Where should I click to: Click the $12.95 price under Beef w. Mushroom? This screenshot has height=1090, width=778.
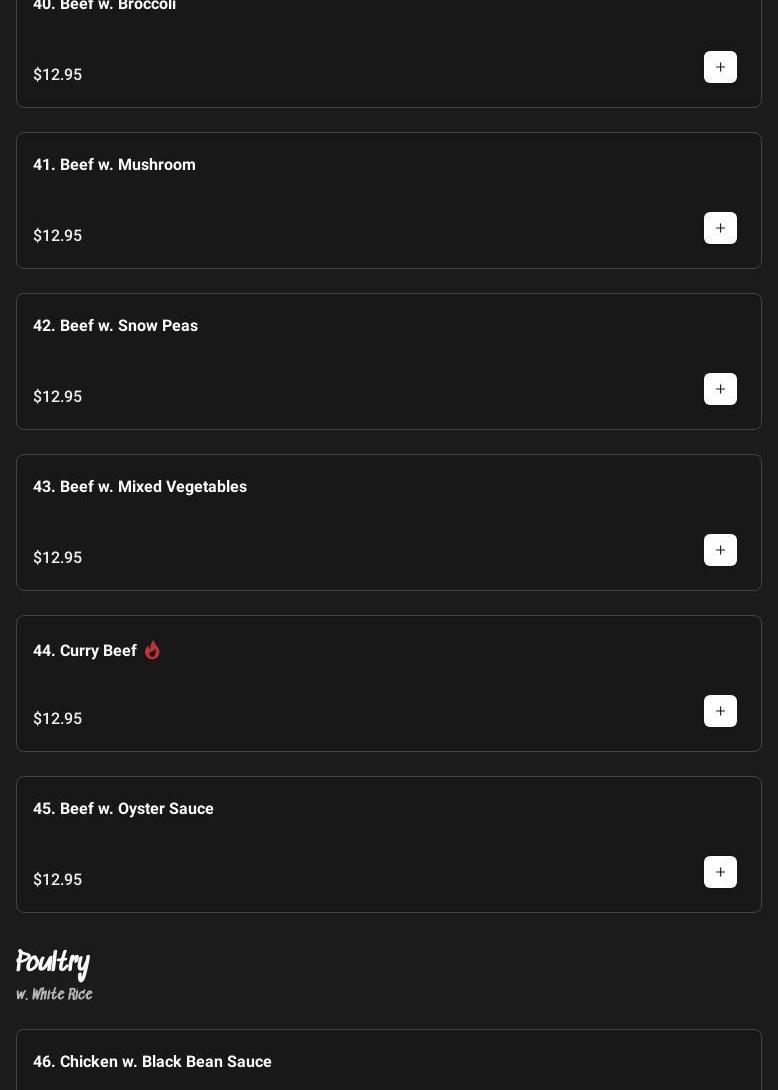[58, 235]
